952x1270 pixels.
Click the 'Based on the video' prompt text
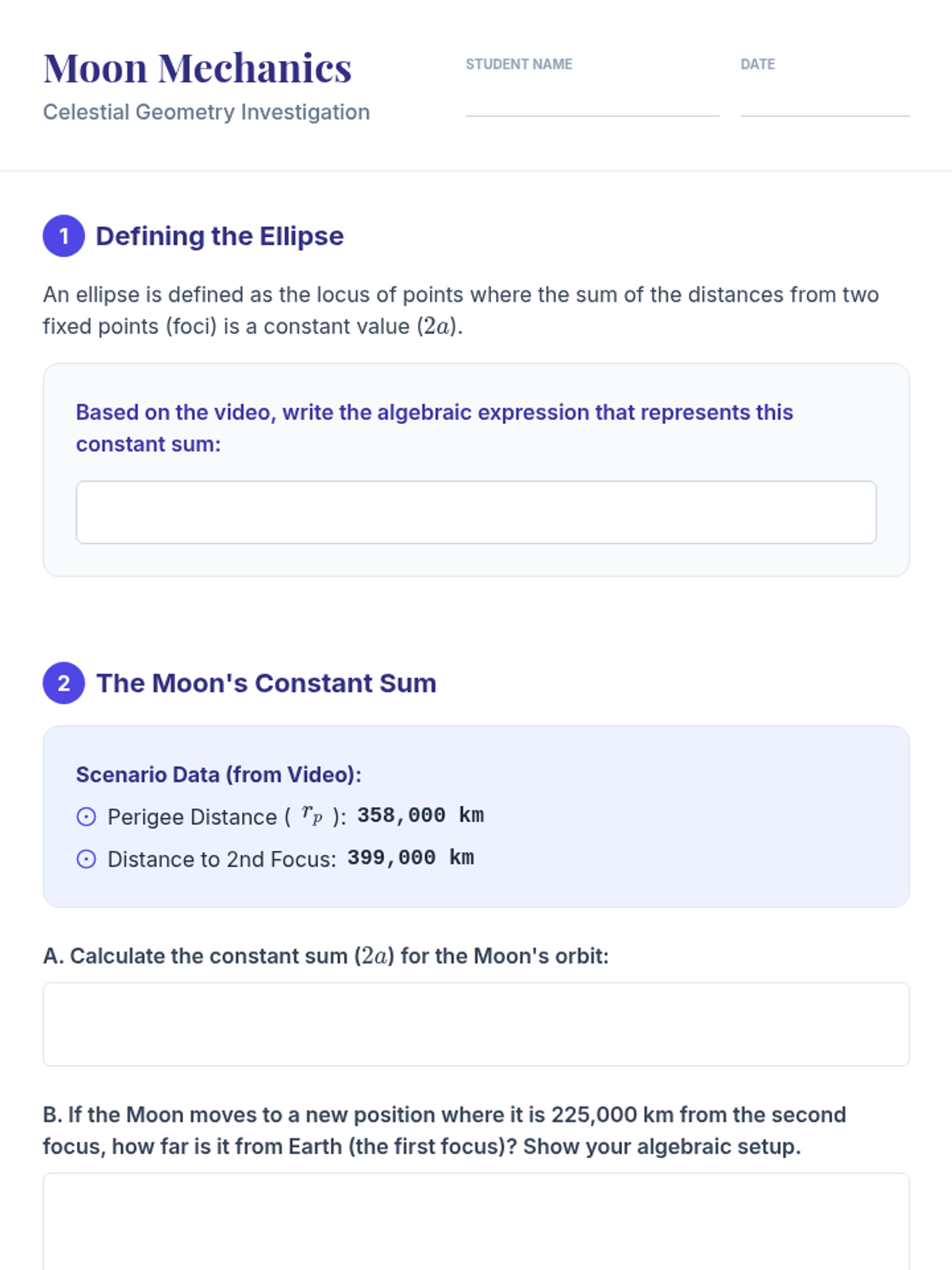pos(435,428)
